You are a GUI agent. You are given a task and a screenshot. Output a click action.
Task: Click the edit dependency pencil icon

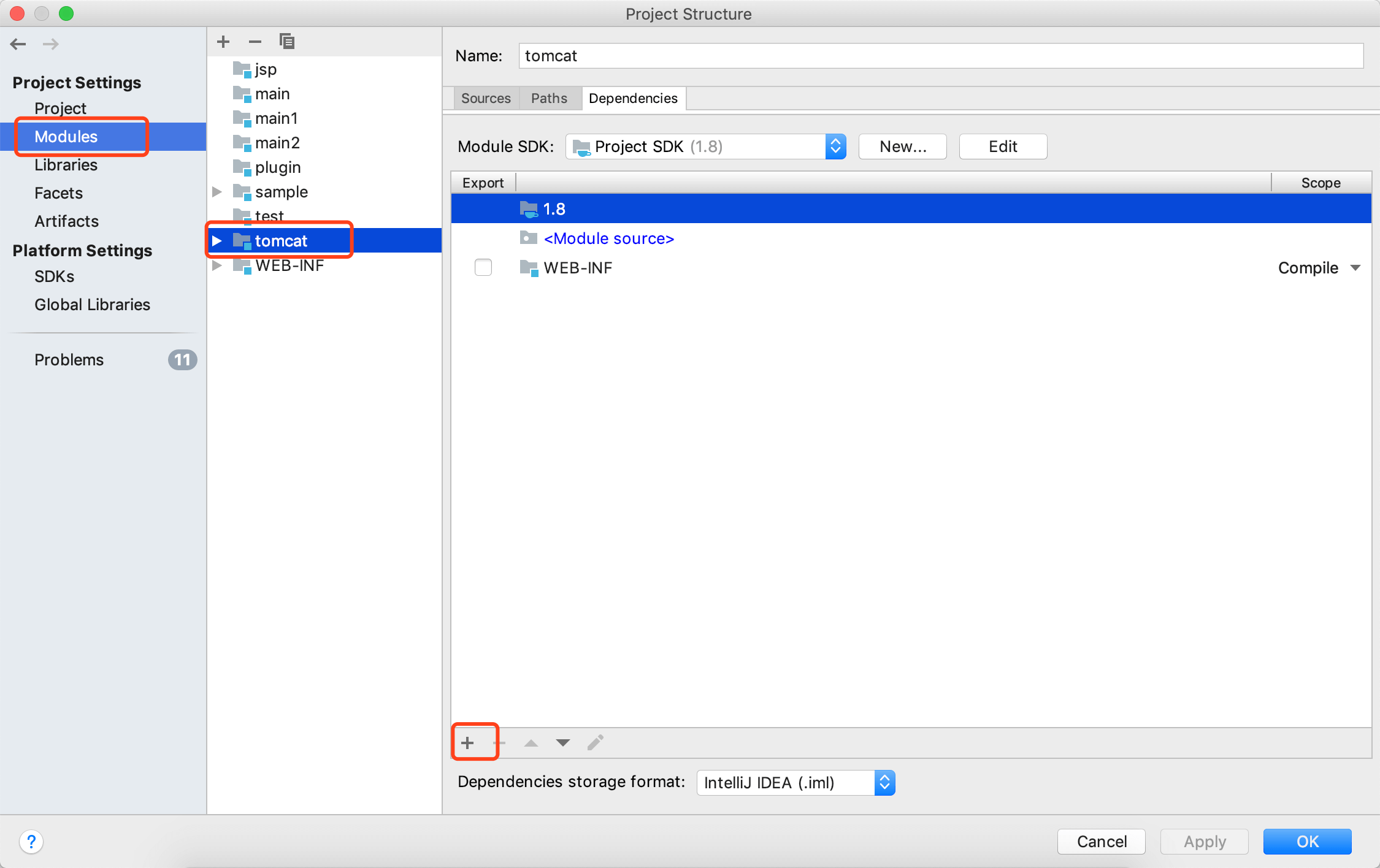click(x=595, y=743)
